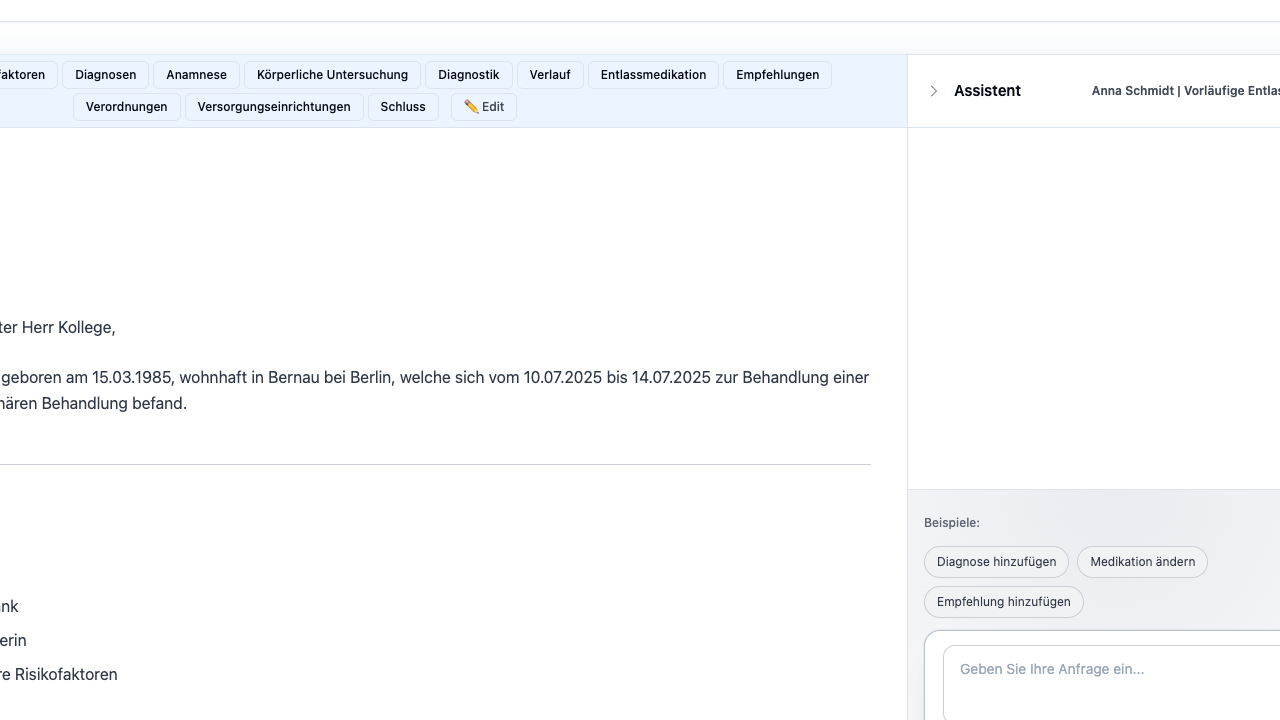Image resolution: width=1280 pixels, height=720 pixels.
Task: Navigate to the Verlauf section
Action: coord(550,75)
